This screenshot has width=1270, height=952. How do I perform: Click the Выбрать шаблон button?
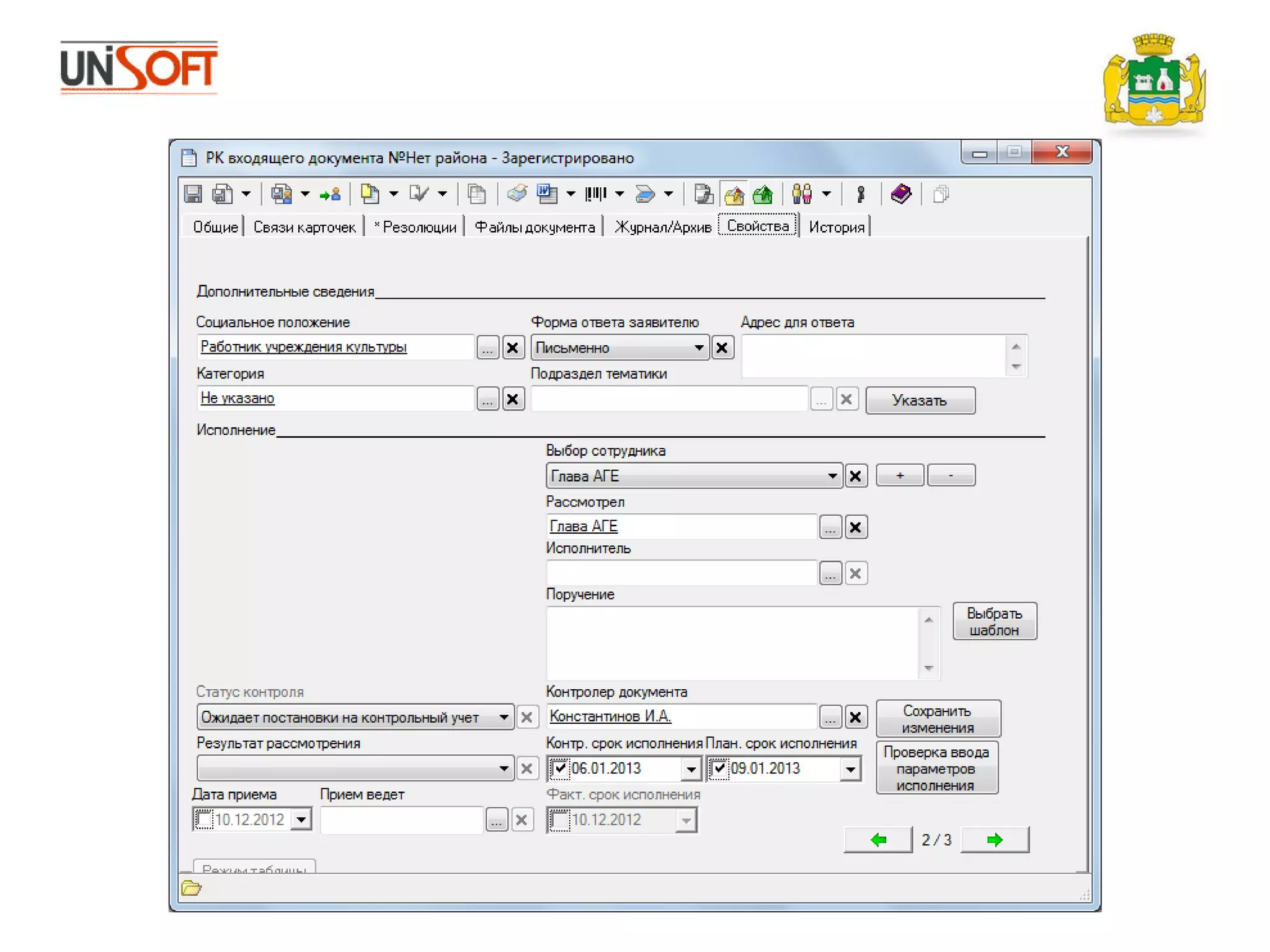pos(994,621)
